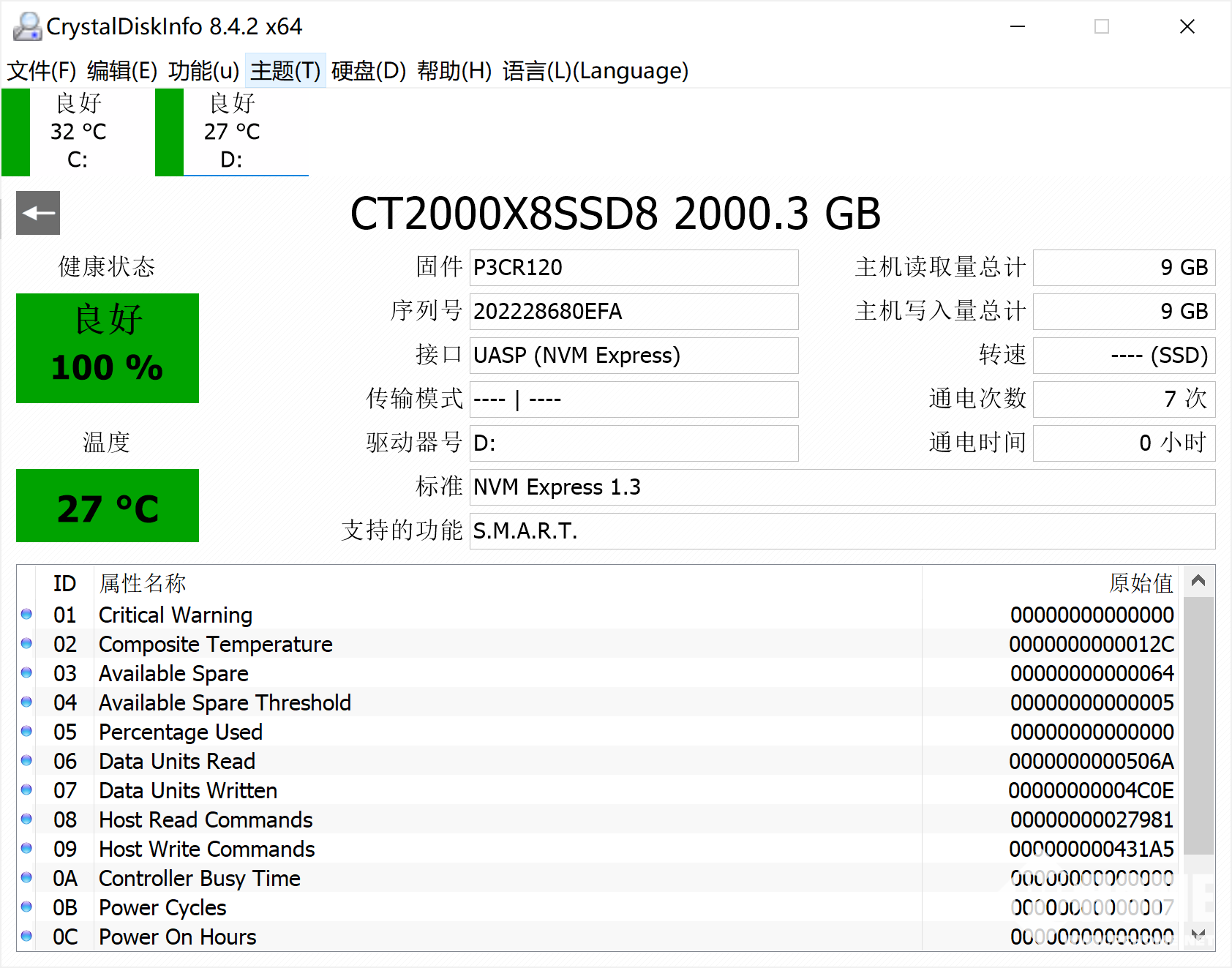Click the green 良好 100 % health status button
The image size is (1232, 968).
pyautogui.click(x=108, y=348)
